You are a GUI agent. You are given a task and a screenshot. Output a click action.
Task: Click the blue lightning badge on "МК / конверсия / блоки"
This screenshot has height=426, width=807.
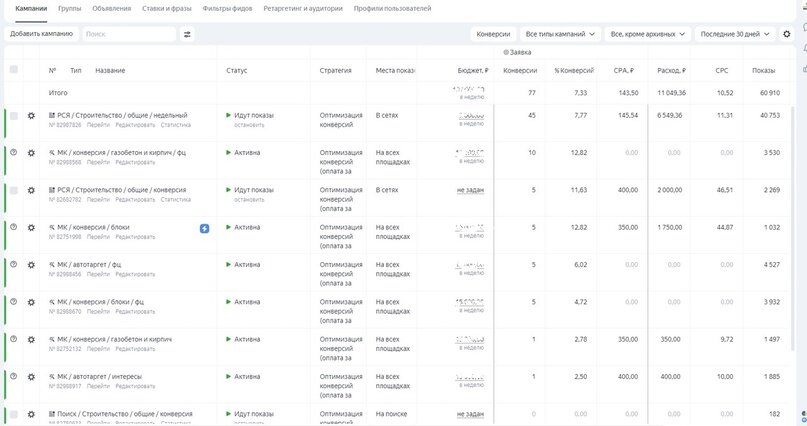click(x=205, y=228)
